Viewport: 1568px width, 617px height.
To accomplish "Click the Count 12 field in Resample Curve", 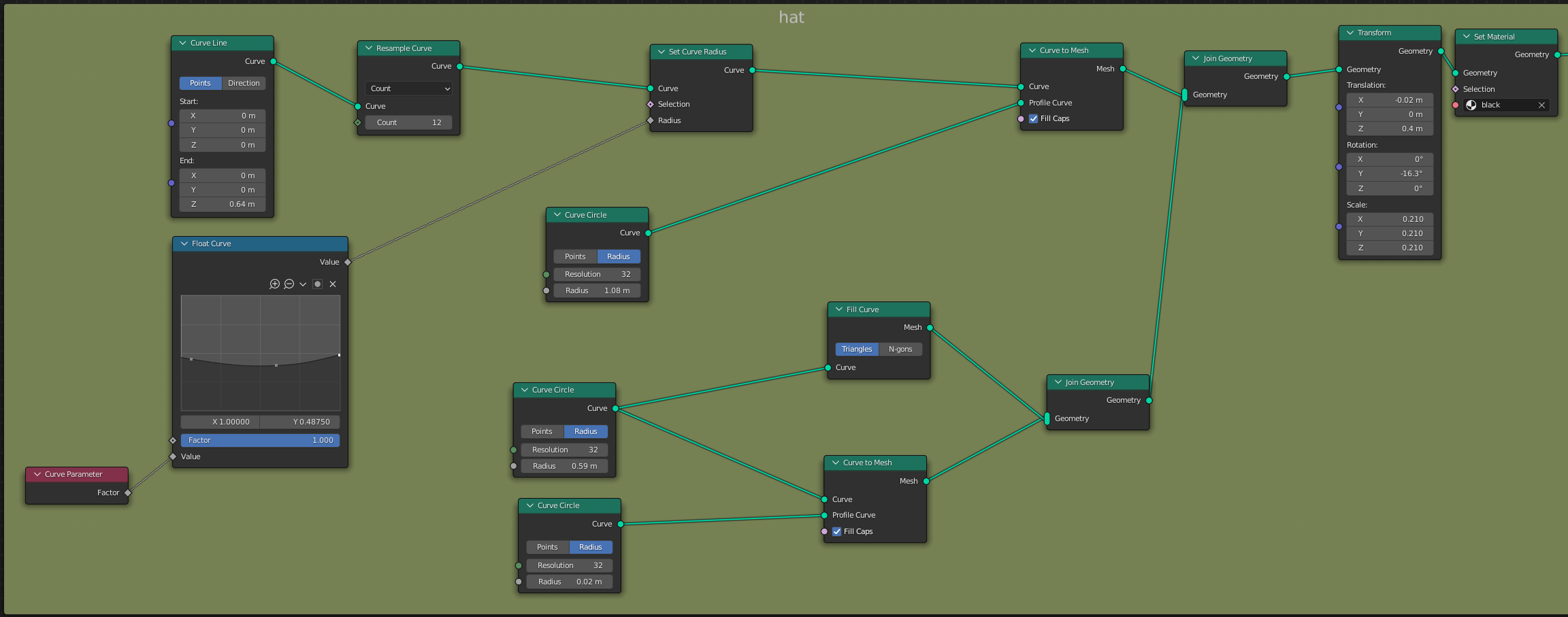I will click(408, 122).
